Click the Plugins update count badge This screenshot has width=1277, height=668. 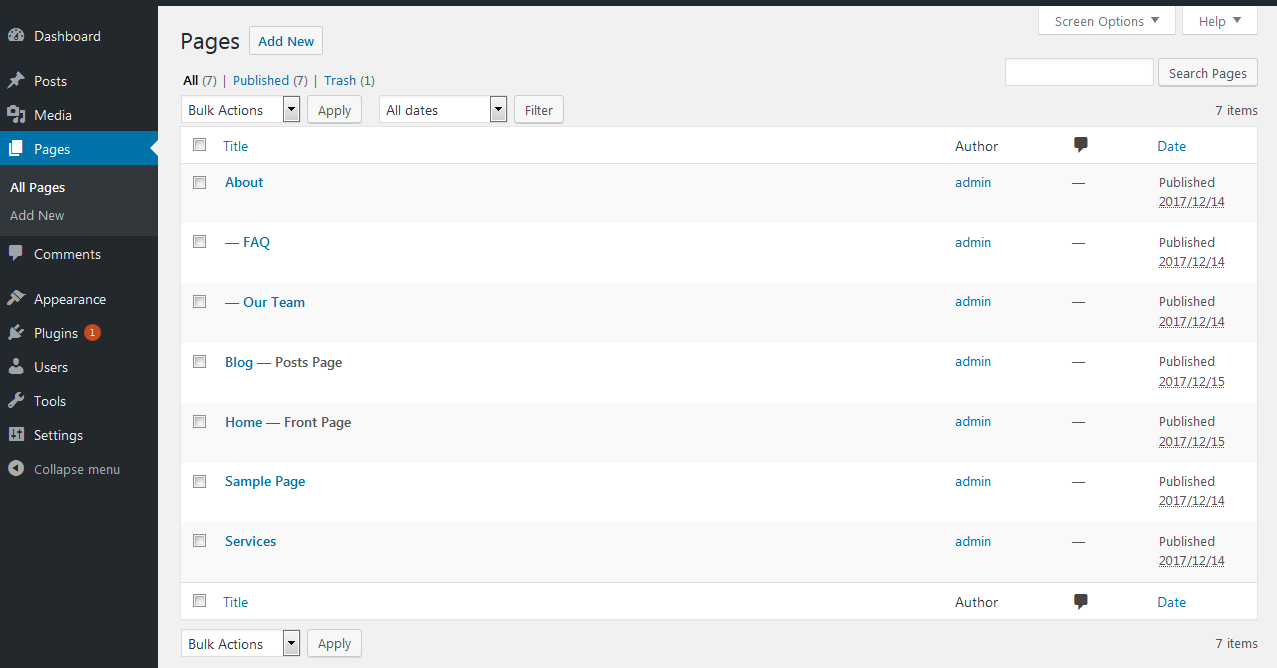click(92, 333)
